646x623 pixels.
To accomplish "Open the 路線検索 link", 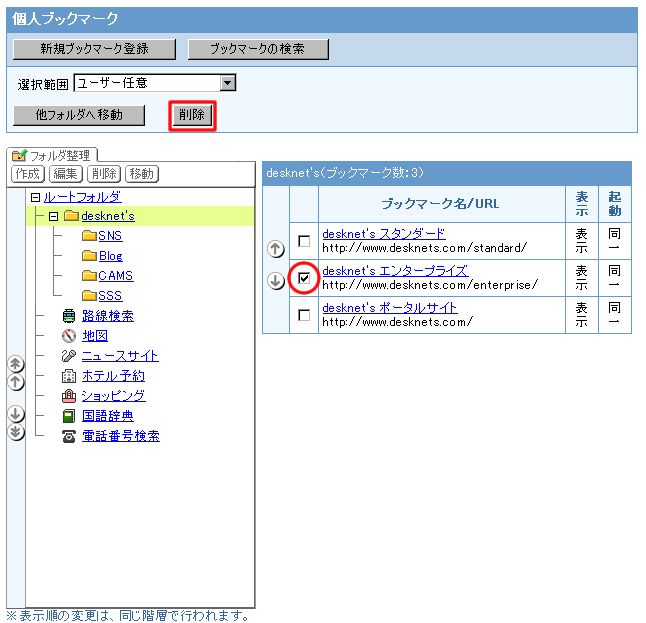I will tap(108, 316).
